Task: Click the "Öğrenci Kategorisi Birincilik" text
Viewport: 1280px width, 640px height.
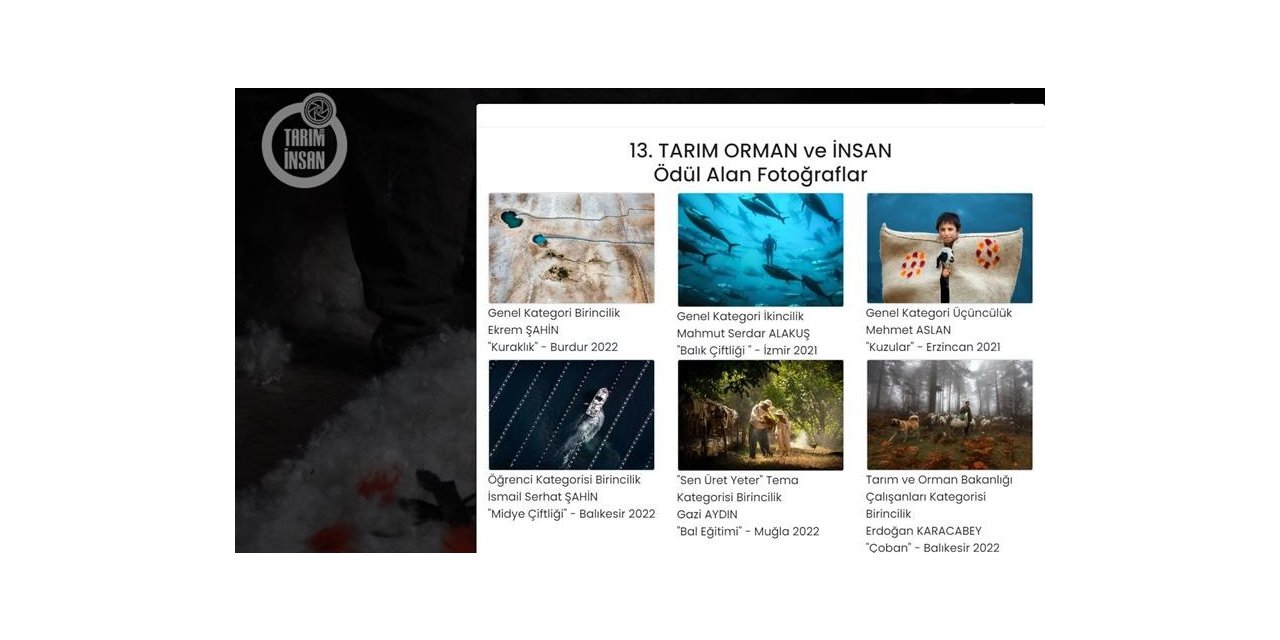Action: tap(565, 479)
